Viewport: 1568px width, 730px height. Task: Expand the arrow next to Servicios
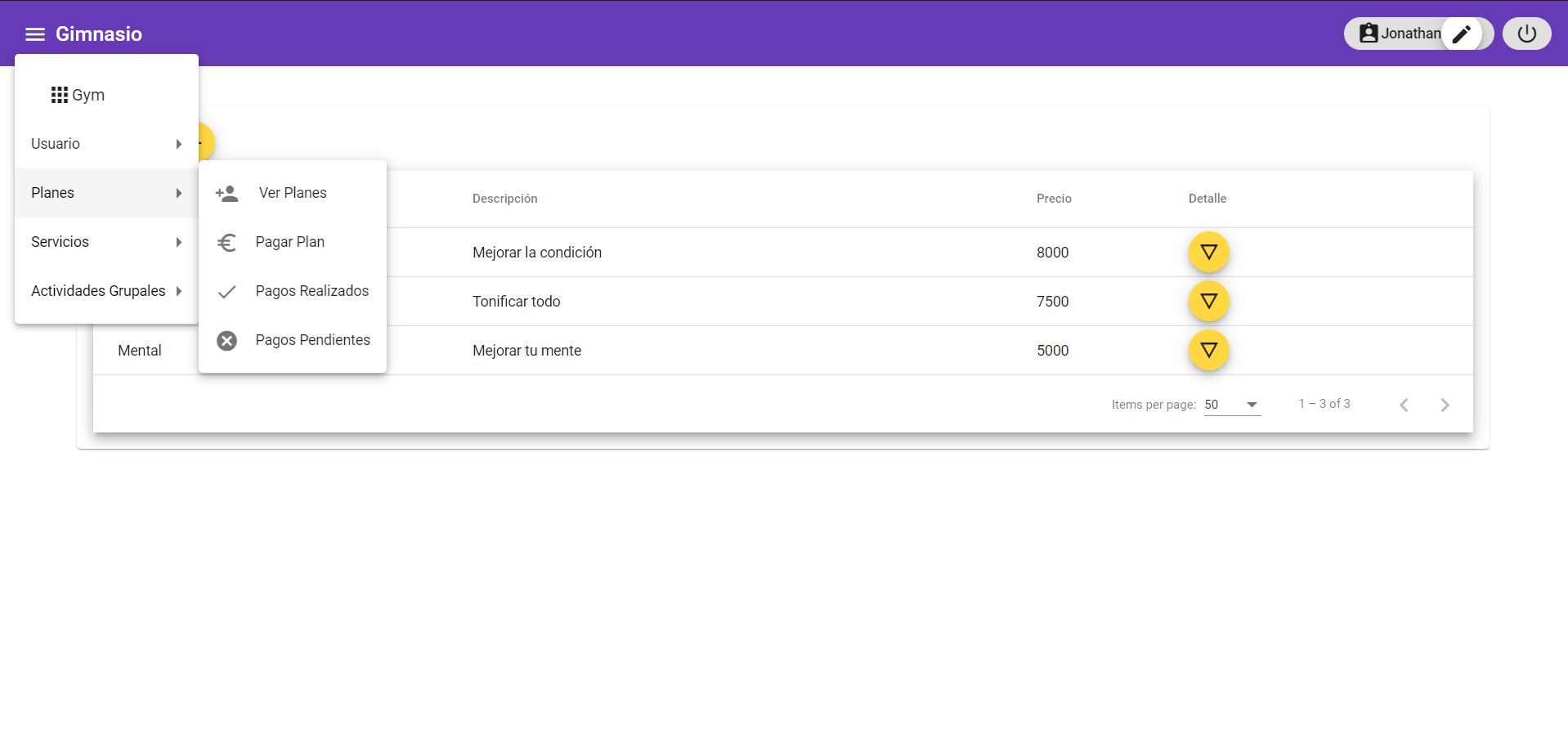[178, 242]
